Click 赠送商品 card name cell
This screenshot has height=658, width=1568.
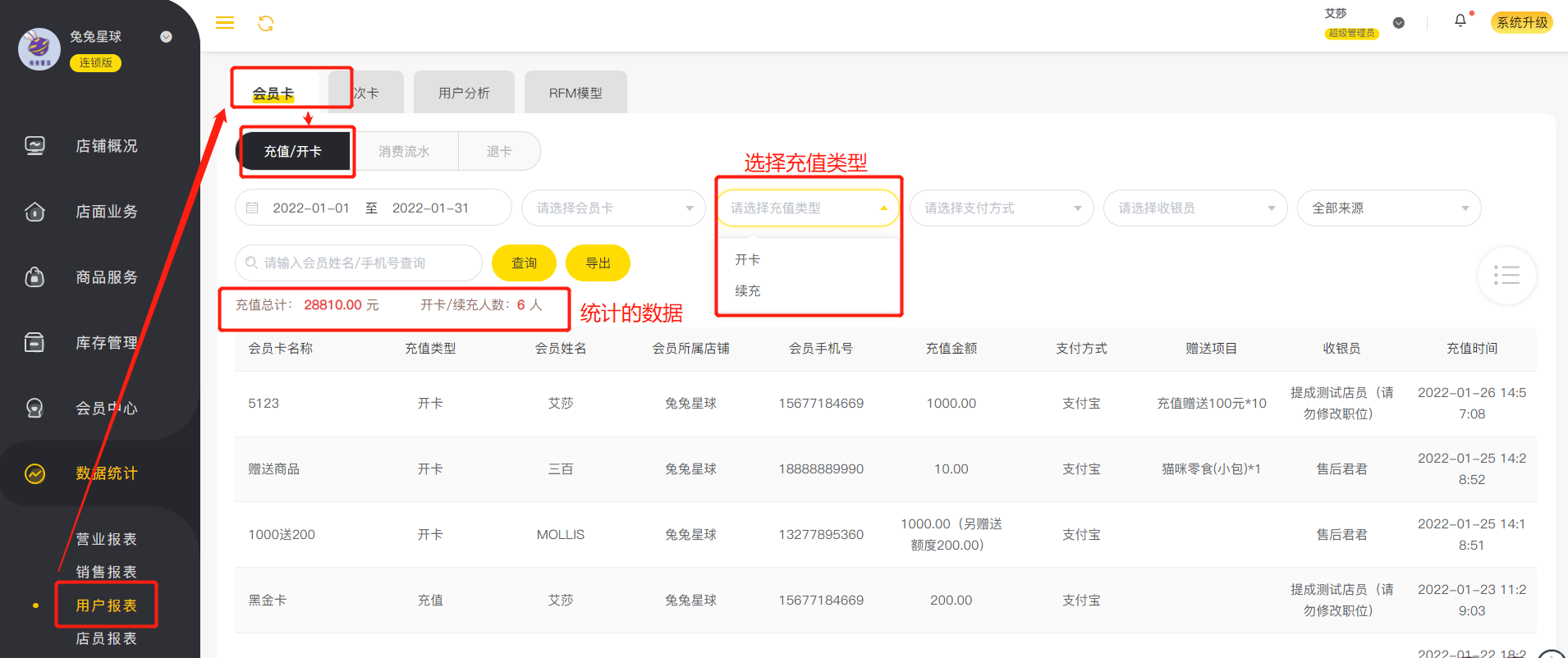tap(274, 469)
